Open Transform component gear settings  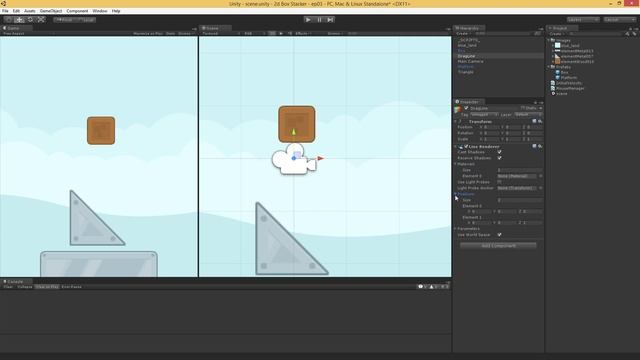click(x=540, y=121)
